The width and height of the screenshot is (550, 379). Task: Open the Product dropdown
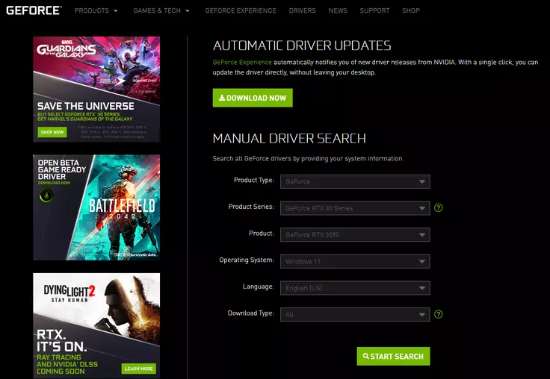click(x=355, y=235)
